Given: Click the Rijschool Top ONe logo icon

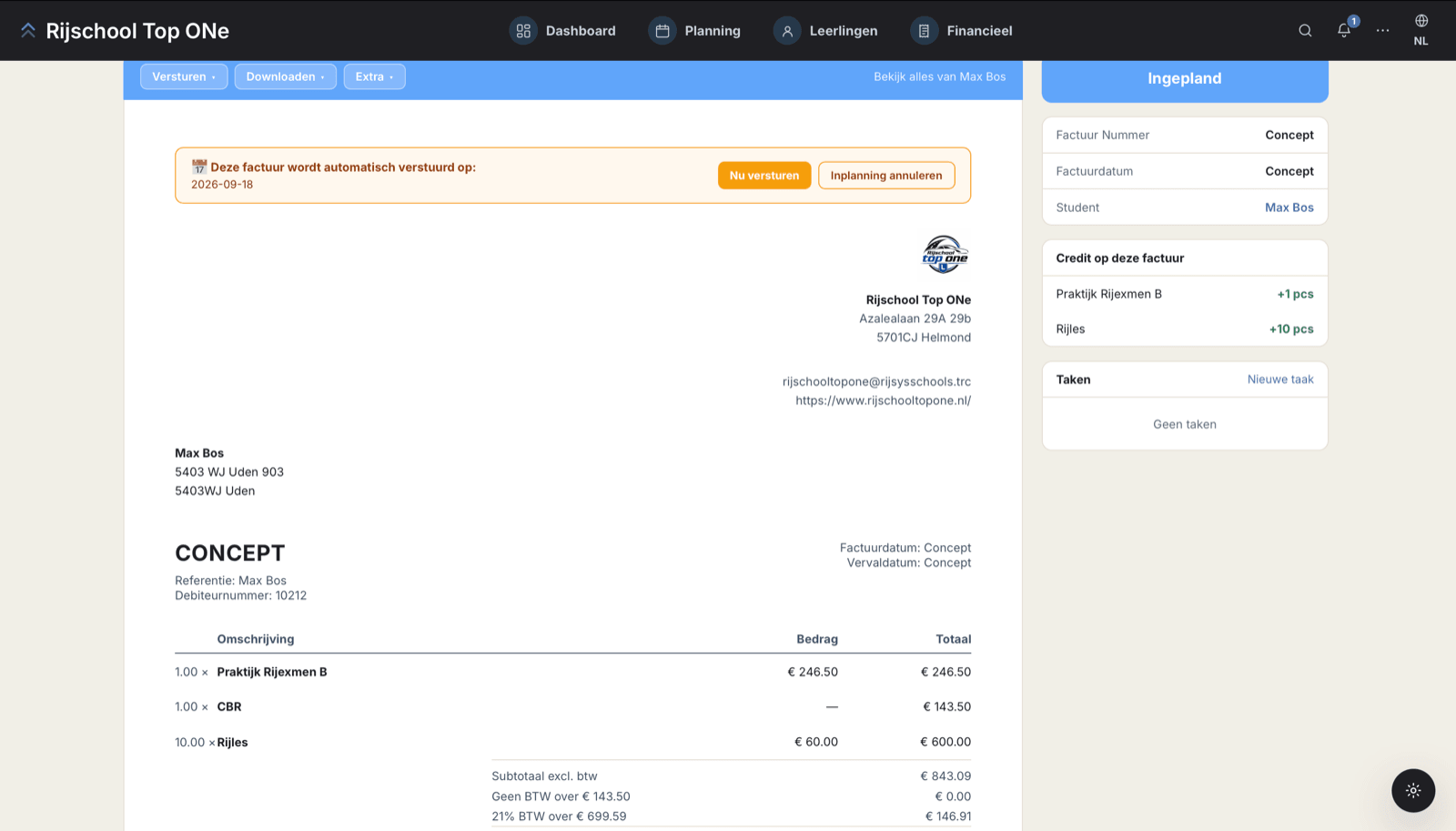Looking at the screenshot, I should pyautogui.click(x=28, y=31).
